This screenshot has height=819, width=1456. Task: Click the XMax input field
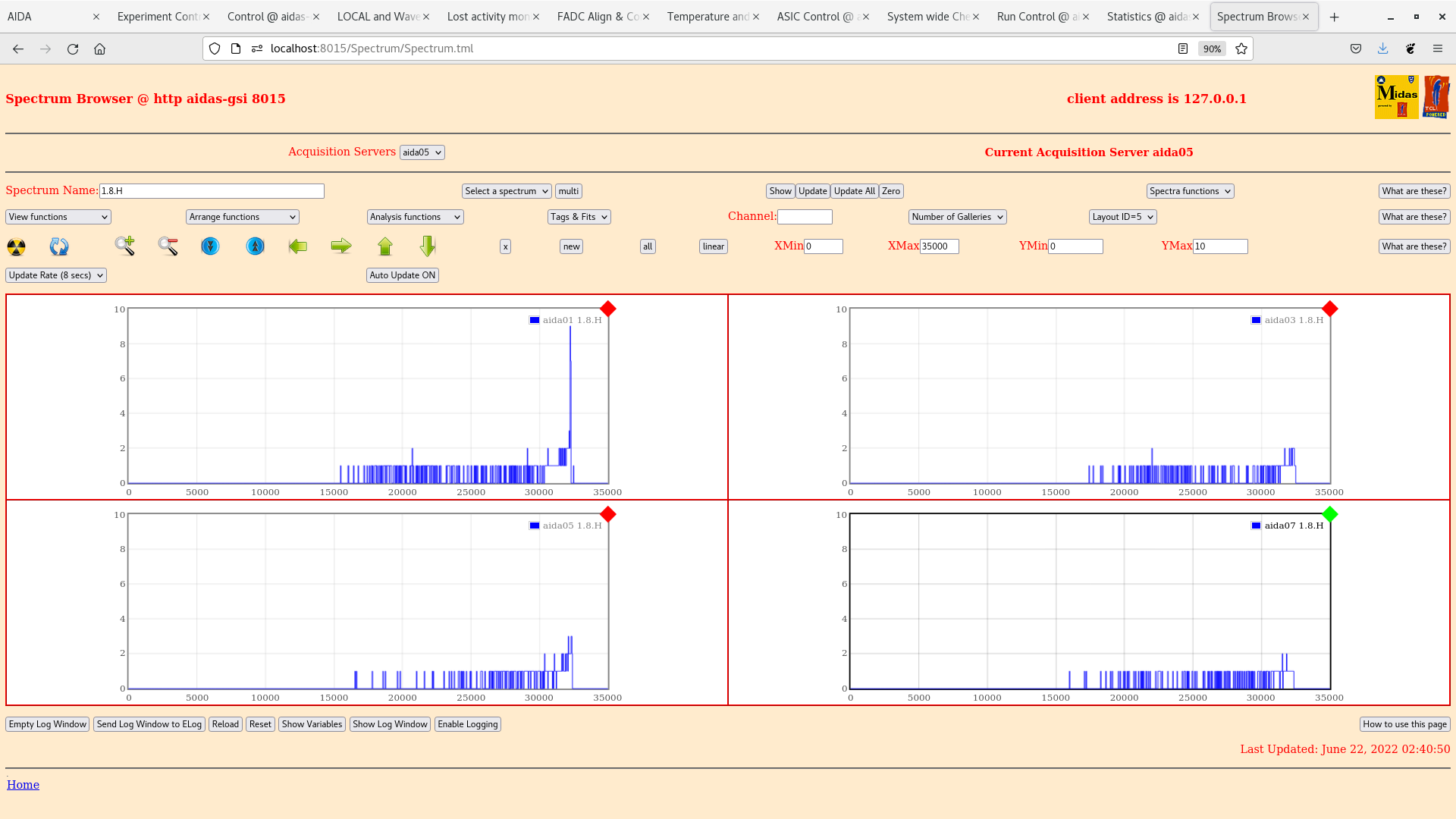pos(940,246)
